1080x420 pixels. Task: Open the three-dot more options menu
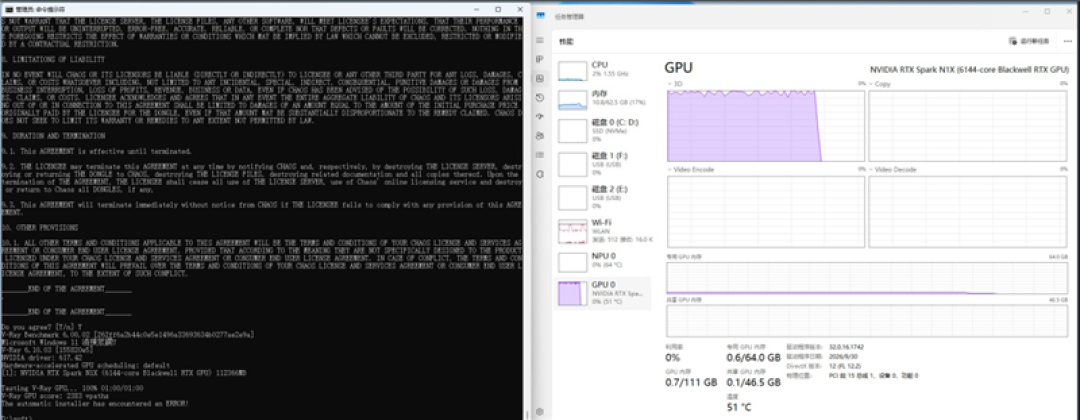coord(1068,41)
